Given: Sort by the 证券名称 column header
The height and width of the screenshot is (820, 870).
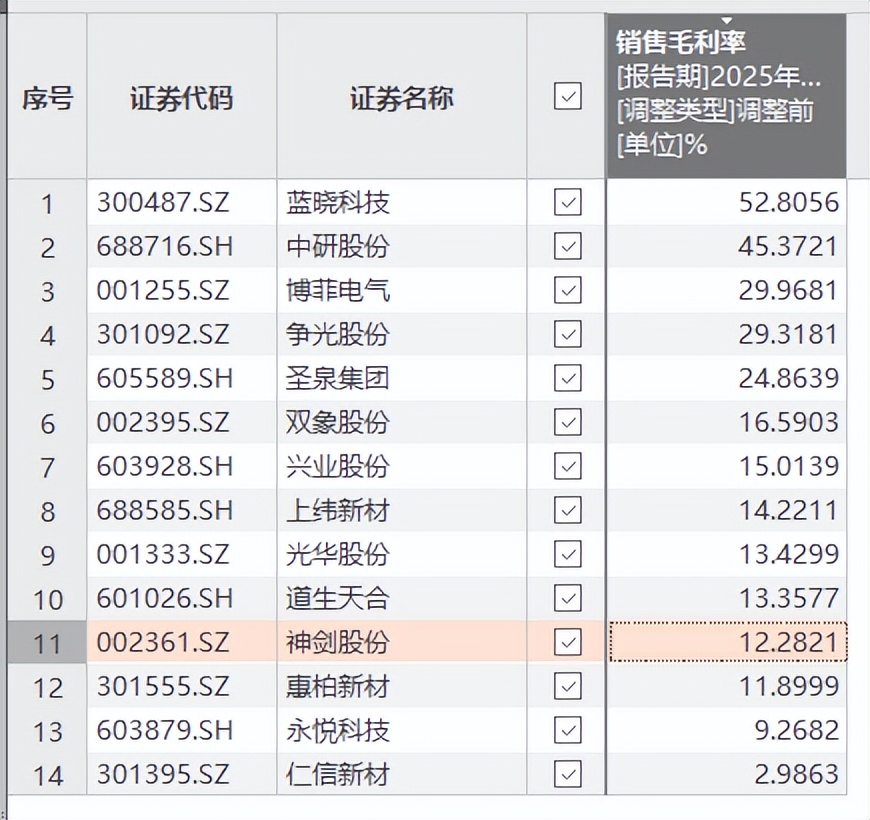Looking at the screenshot, I should tap(401, 98).
